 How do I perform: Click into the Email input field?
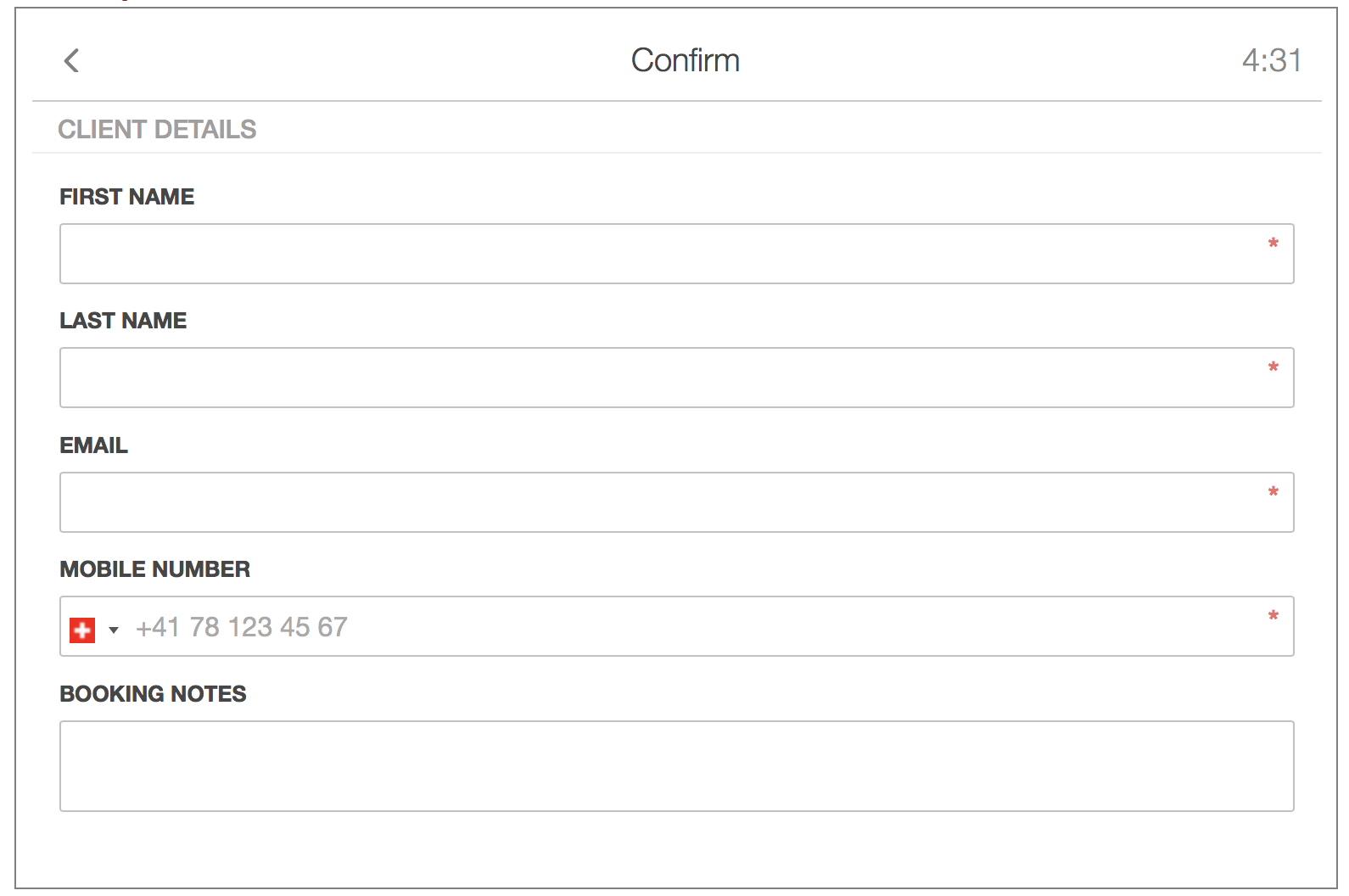662,502
